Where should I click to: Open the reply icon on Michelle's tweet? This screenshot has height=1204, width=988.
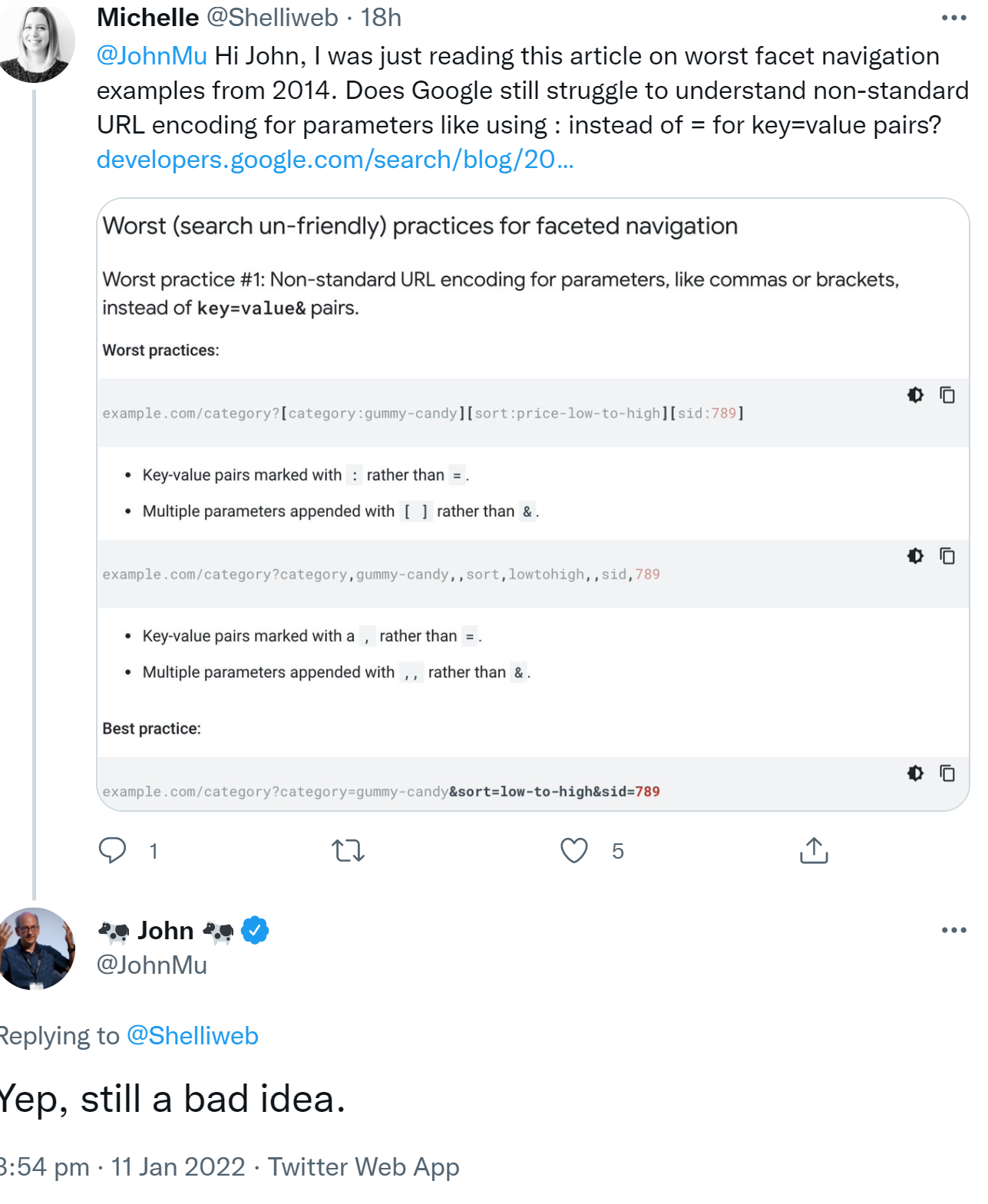[x=113, y=850]
